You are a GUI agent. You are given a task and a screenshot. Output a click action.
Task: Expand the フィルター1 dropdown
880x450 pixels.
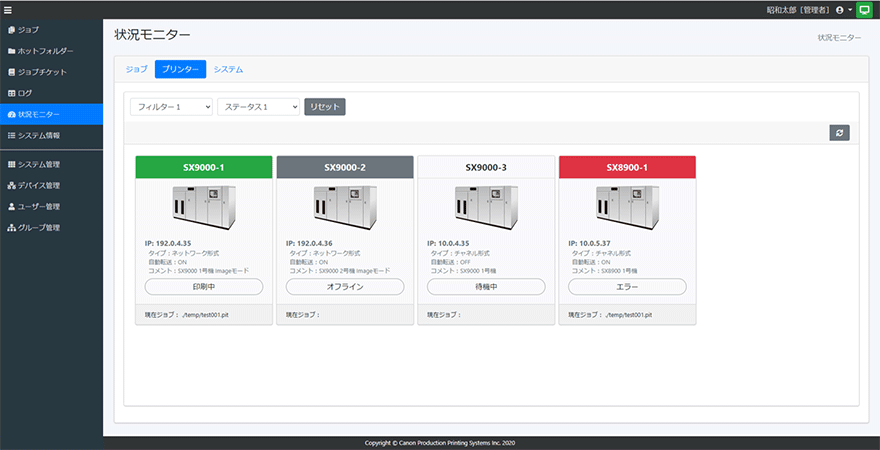point(171,106)
